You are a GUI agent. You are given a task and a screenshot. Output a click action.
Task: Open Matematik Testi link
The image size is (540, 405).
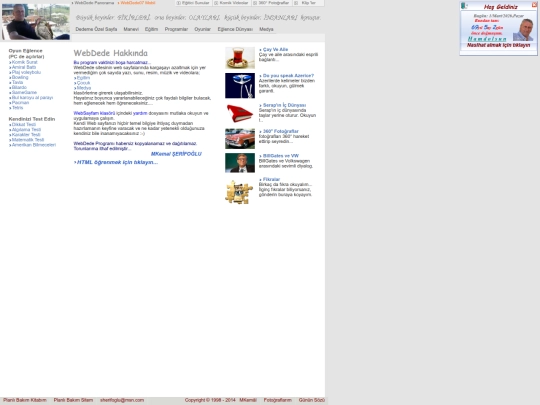tap(28, 140)
